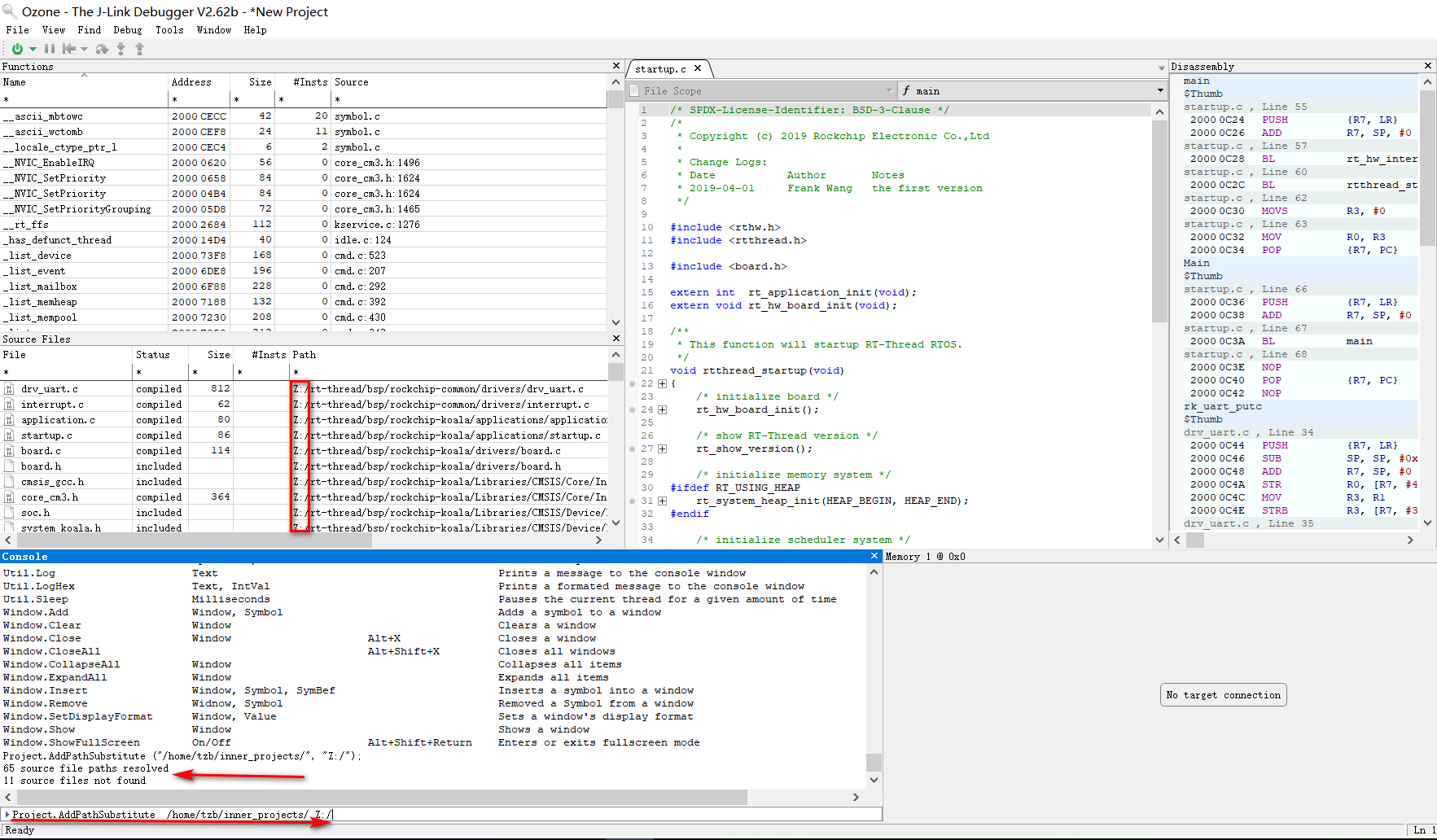Toggle breakpoint dot at line 24

tap(632, 409)
